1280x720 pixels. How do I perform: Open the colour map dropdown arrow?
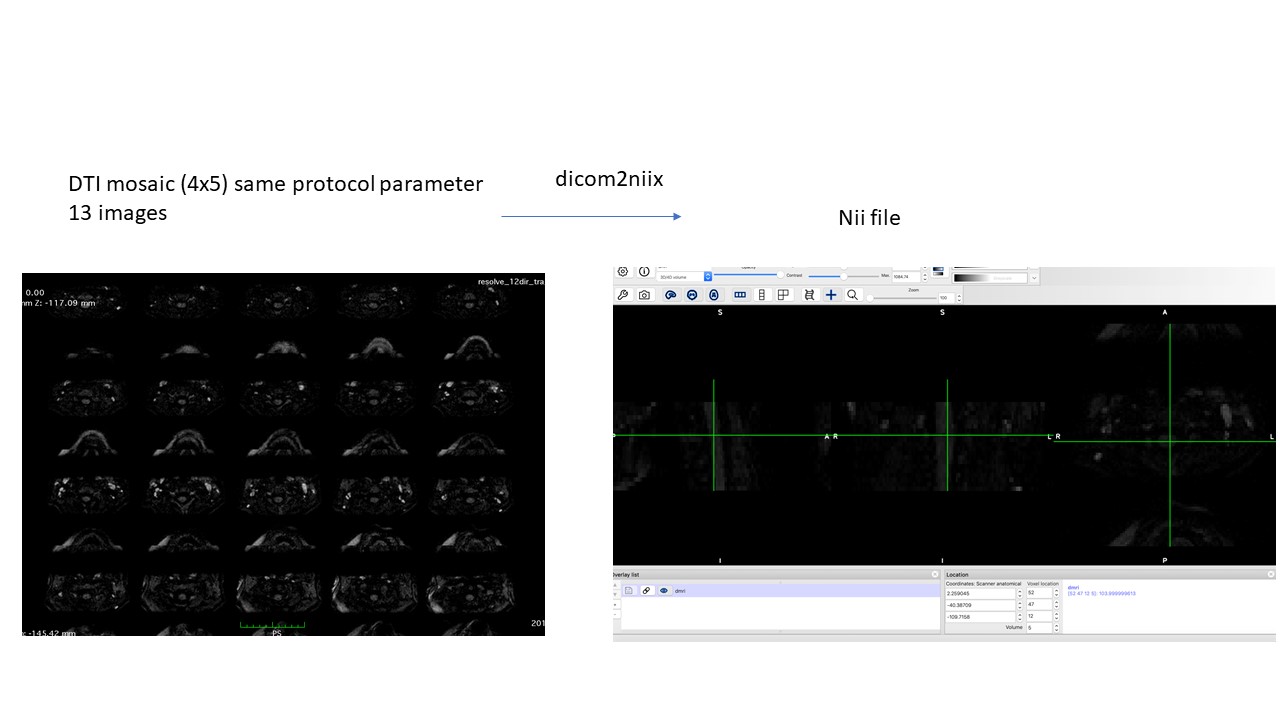point(1034,277)
